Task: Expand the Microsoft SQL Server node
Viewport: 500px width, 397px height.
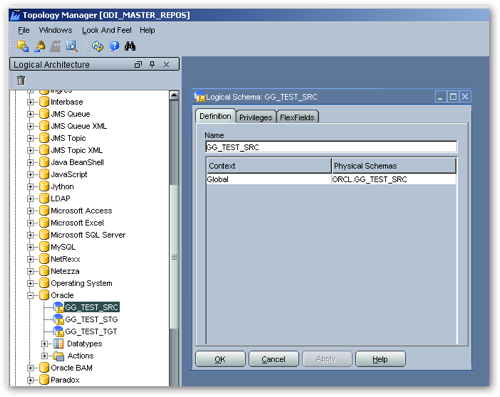Action: tap(31, 235)
